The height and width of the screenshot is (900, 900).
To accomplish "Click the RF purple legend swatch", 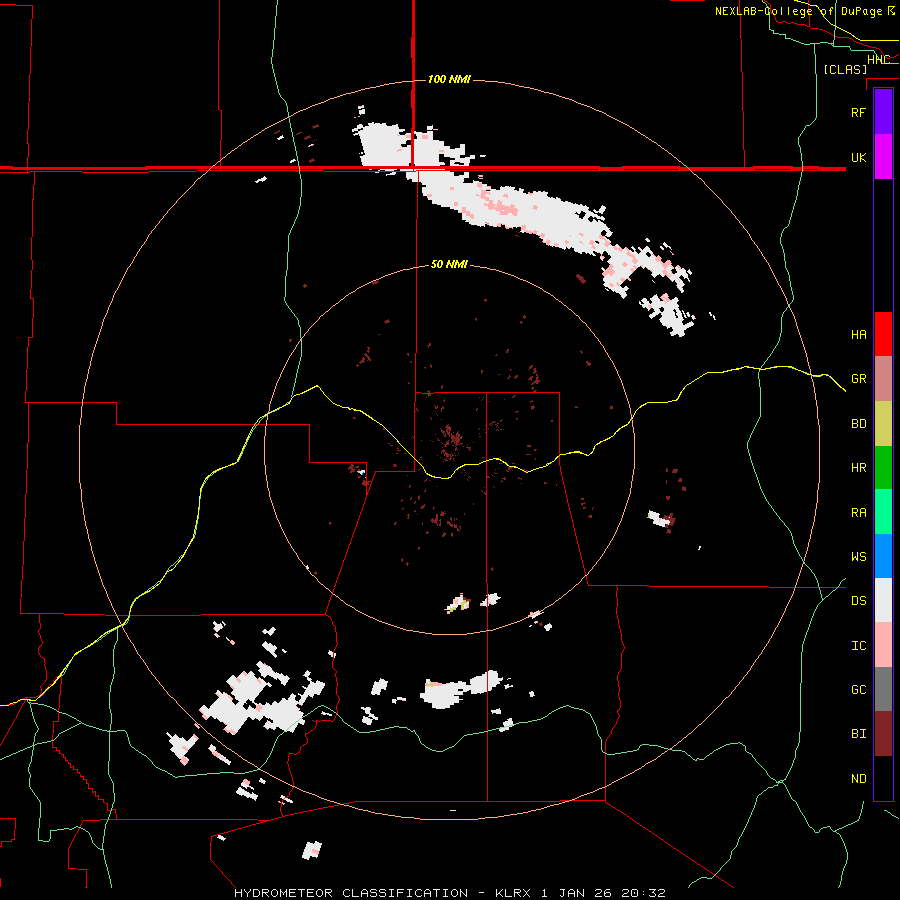I will (883, 112).
